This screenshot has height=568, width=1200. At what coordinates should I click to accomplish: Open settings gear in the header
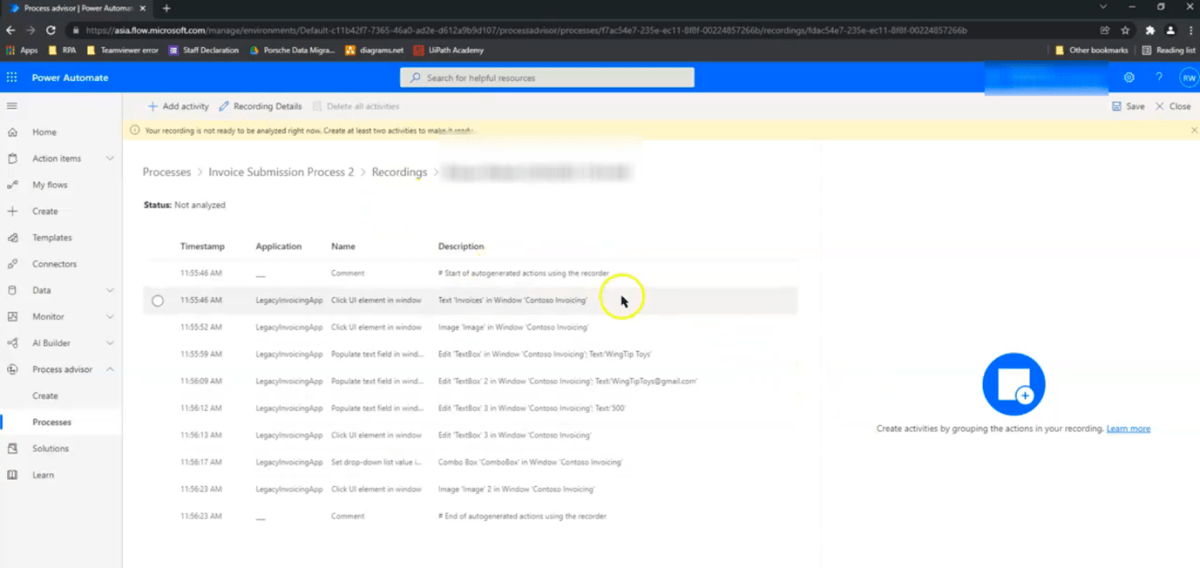coord(1129,77)
